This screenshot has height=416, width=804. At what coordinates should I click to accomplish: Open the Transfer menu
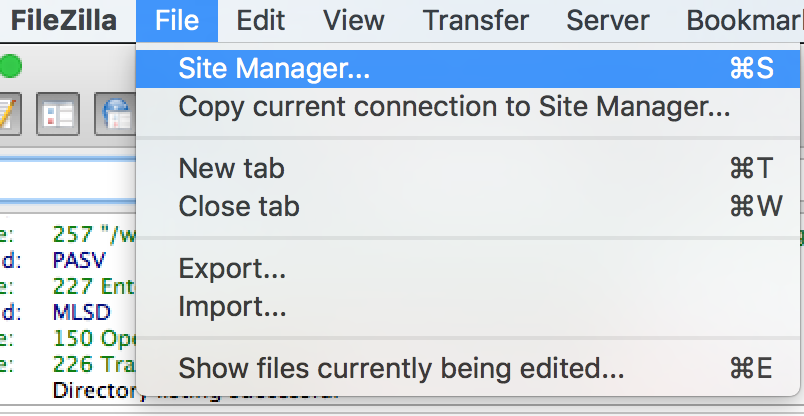[475, 21]
